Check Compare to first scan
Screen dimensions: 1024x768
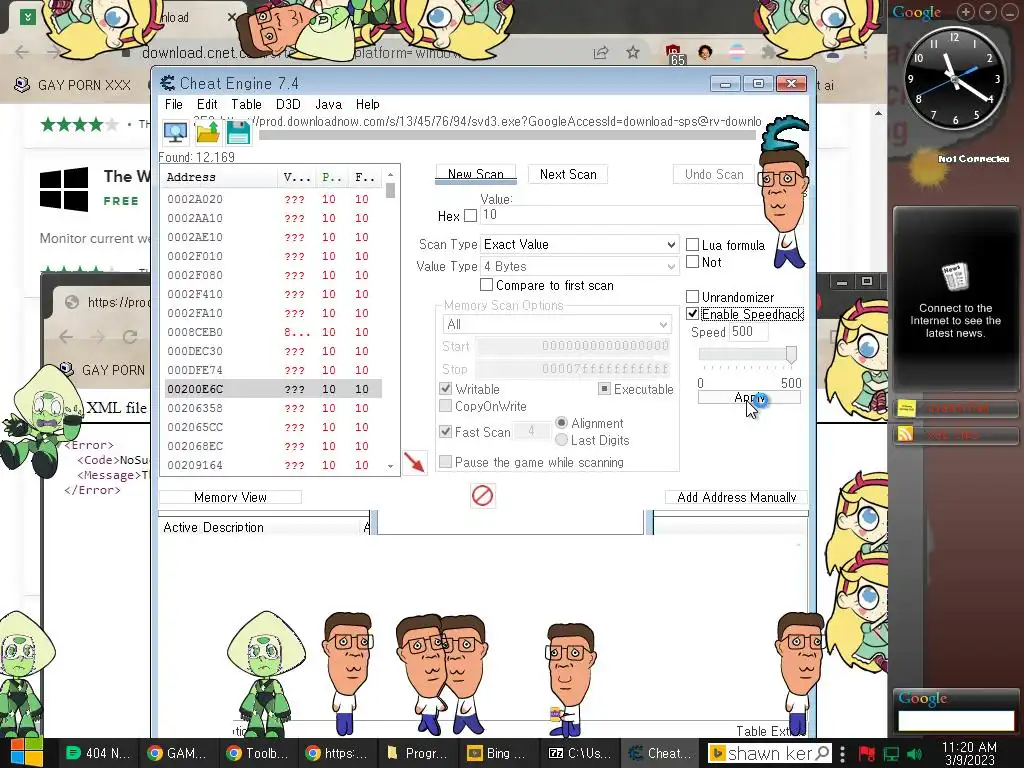[x=486, y=285]
